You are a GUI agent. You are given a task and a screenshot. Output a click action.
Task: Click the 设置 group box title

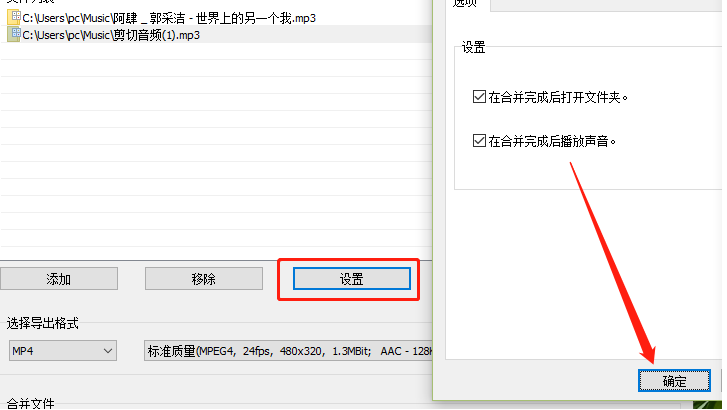coord(473,47)
